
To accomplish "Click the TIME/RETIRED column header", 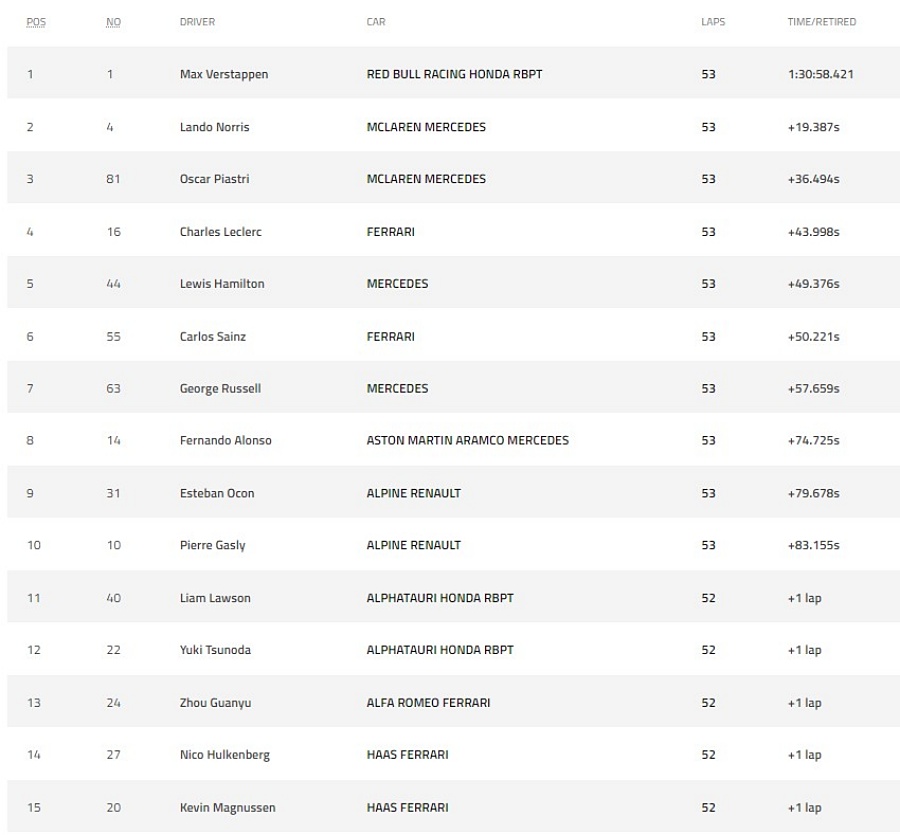I will (821, 22).
